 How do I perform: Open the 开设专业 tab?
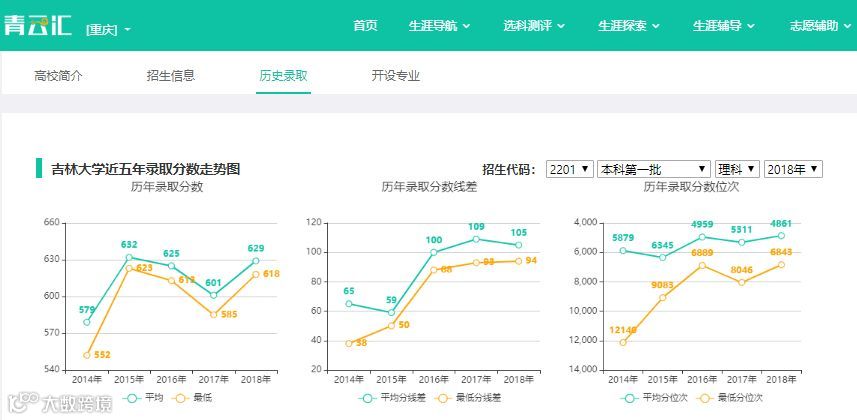[x=396, y=76]
